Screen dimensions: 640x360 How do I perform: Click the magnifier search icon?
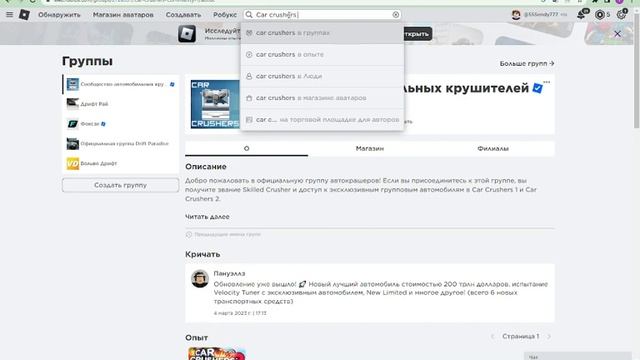coord(249,15)
